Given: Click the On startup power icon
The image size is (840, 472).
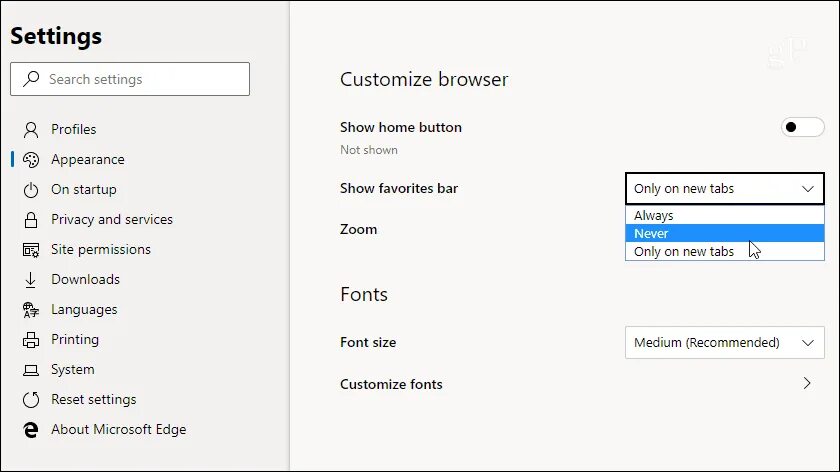Looking at the screenshot, I should pos(31,190).
